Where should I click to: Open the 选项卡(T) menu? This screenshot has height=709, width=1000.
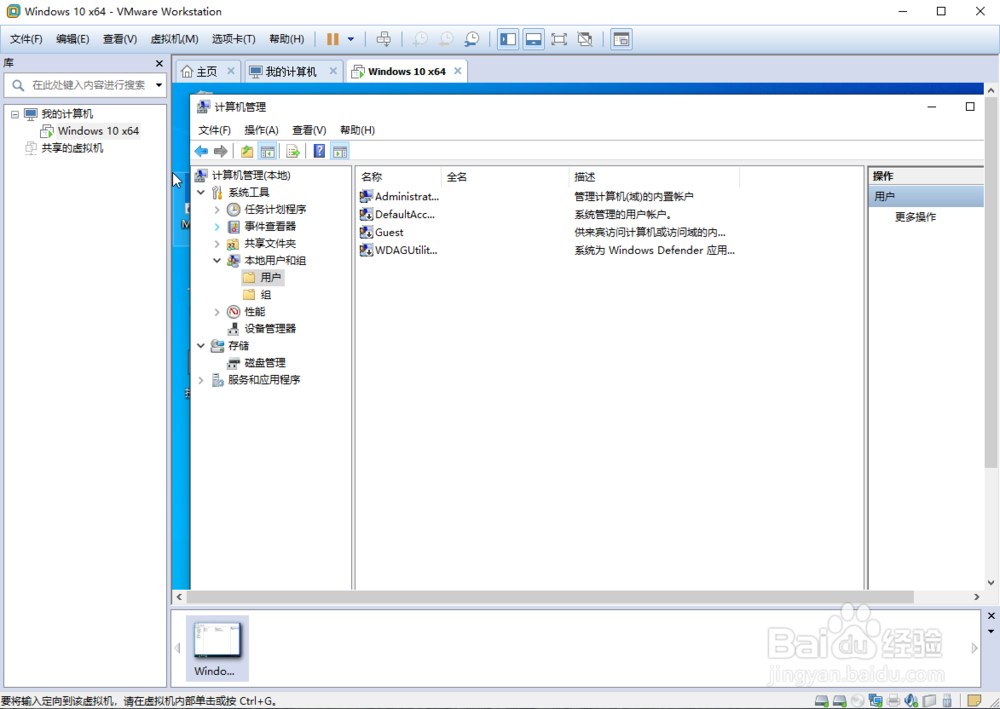pyautogui.click(x=233, y=40)
